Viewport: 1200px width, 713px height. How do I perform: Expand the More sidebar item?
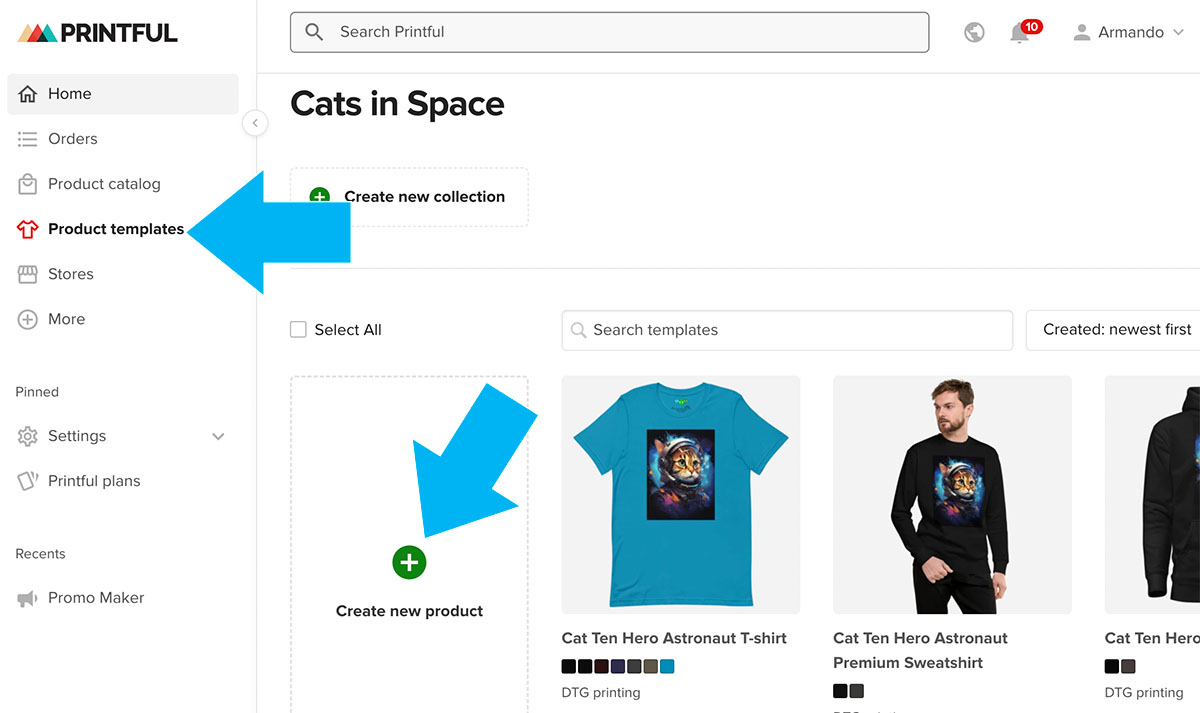tap(66, 319)
